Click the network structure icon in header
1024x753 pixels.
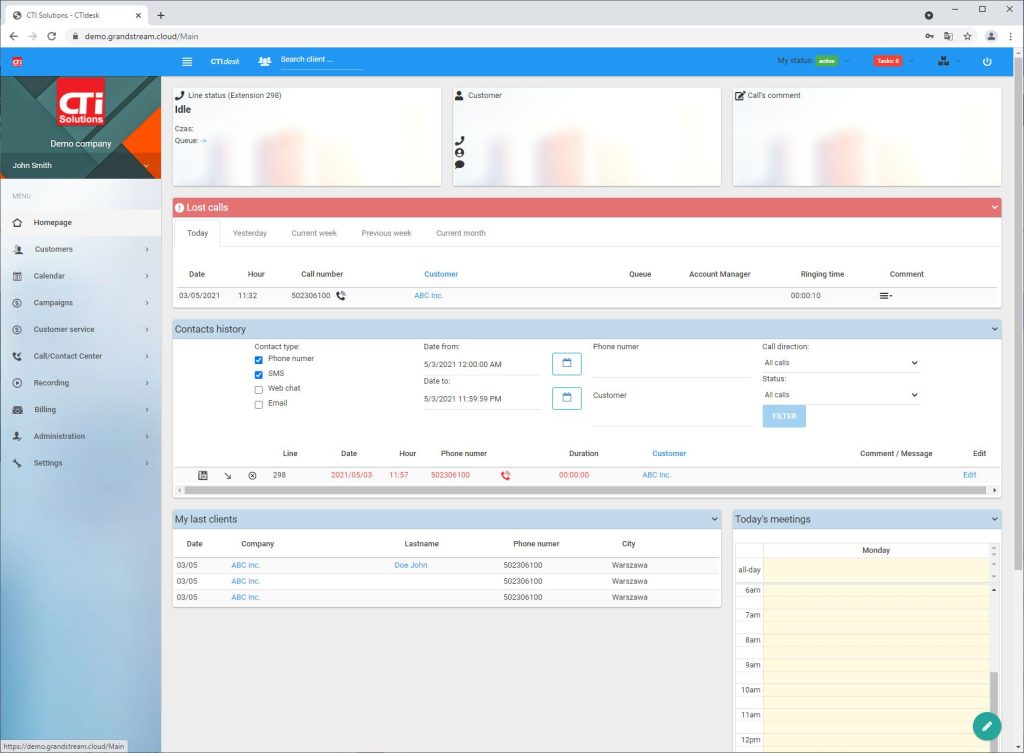tap(943, 61)
